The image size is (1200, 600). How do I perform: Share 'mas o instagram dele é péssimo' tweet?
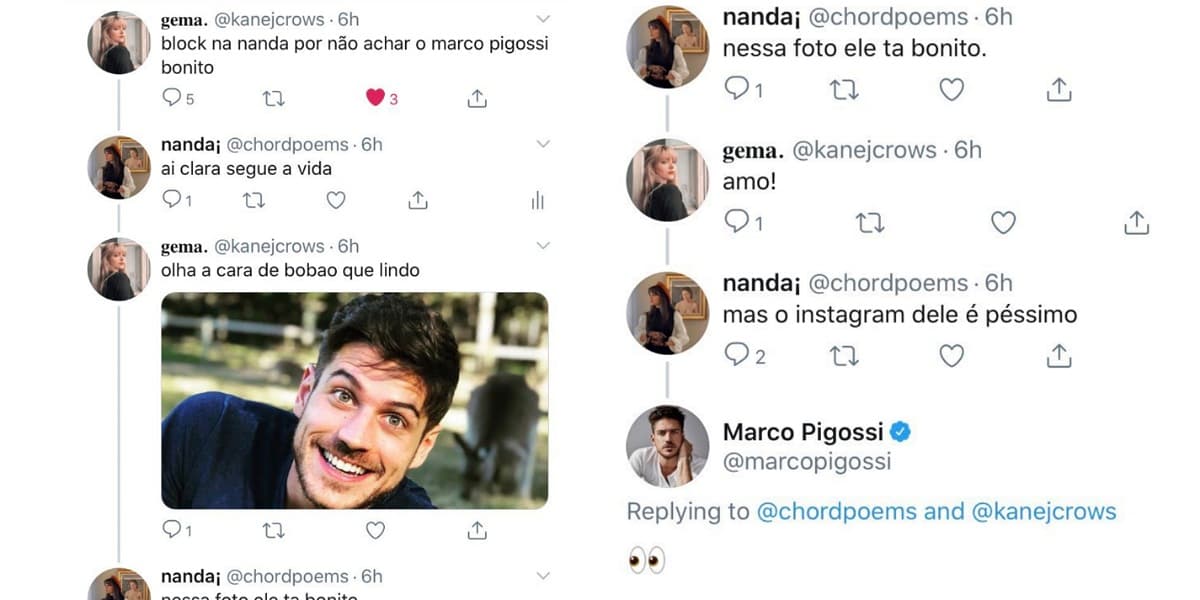[1059, 355]
